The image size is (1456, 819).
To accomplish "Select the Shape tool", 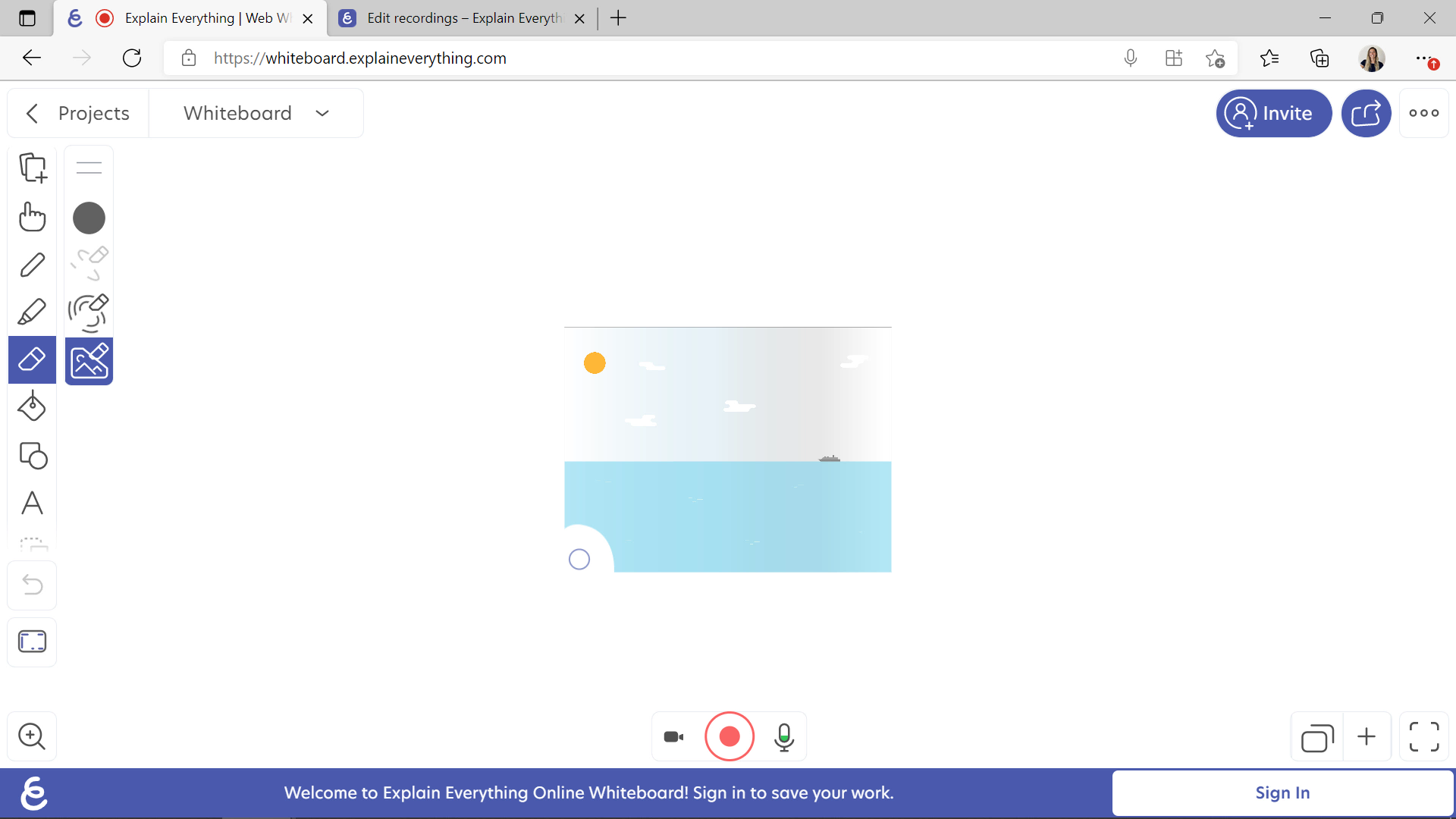I will [x=32, y=456].
